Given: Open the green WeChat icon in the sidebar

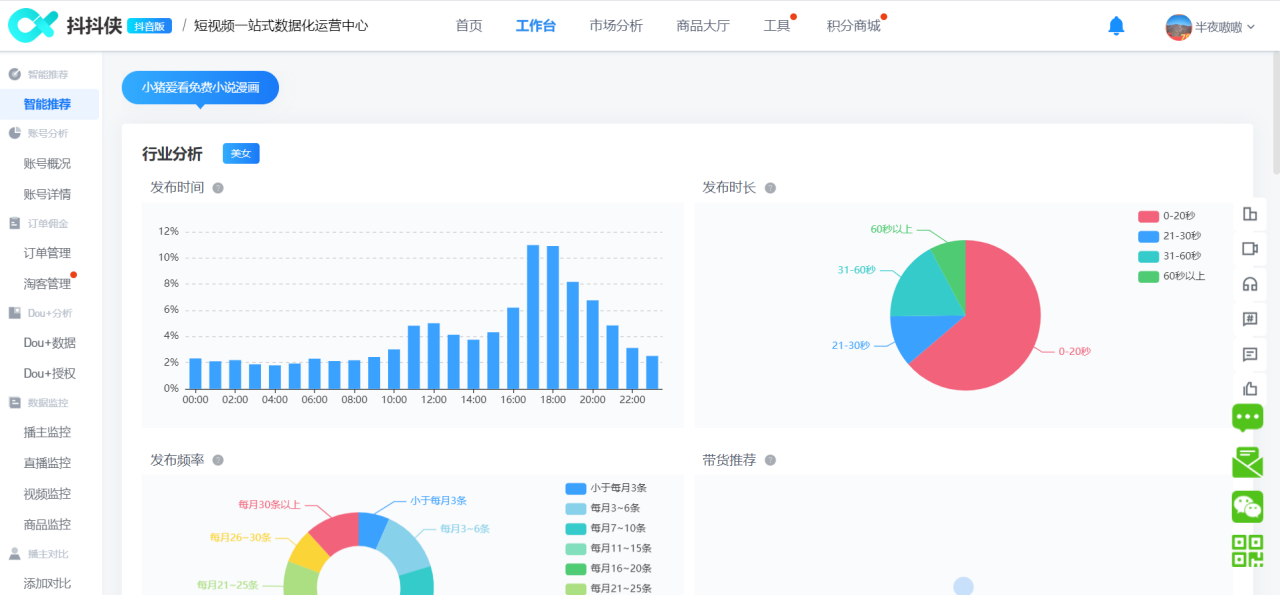Looking at the screenshot, I should point(1247,506).
